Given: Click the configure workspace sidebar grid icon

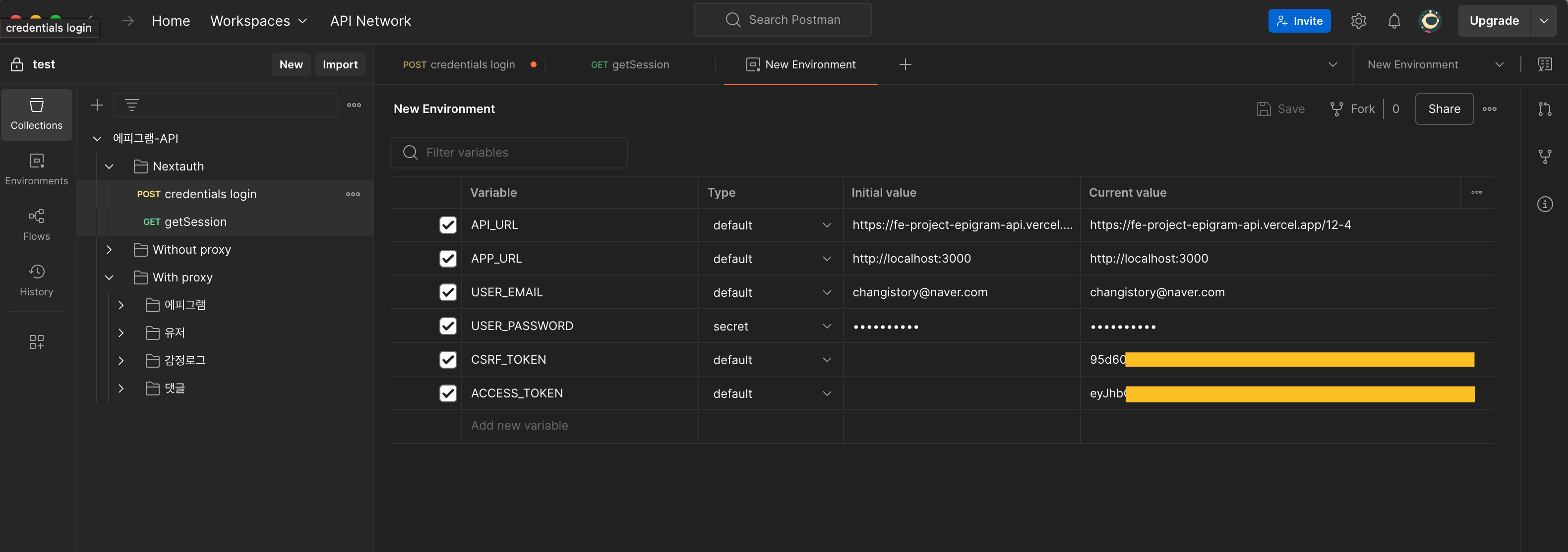Looking at the screenshot, I should [x=37, y=342].
